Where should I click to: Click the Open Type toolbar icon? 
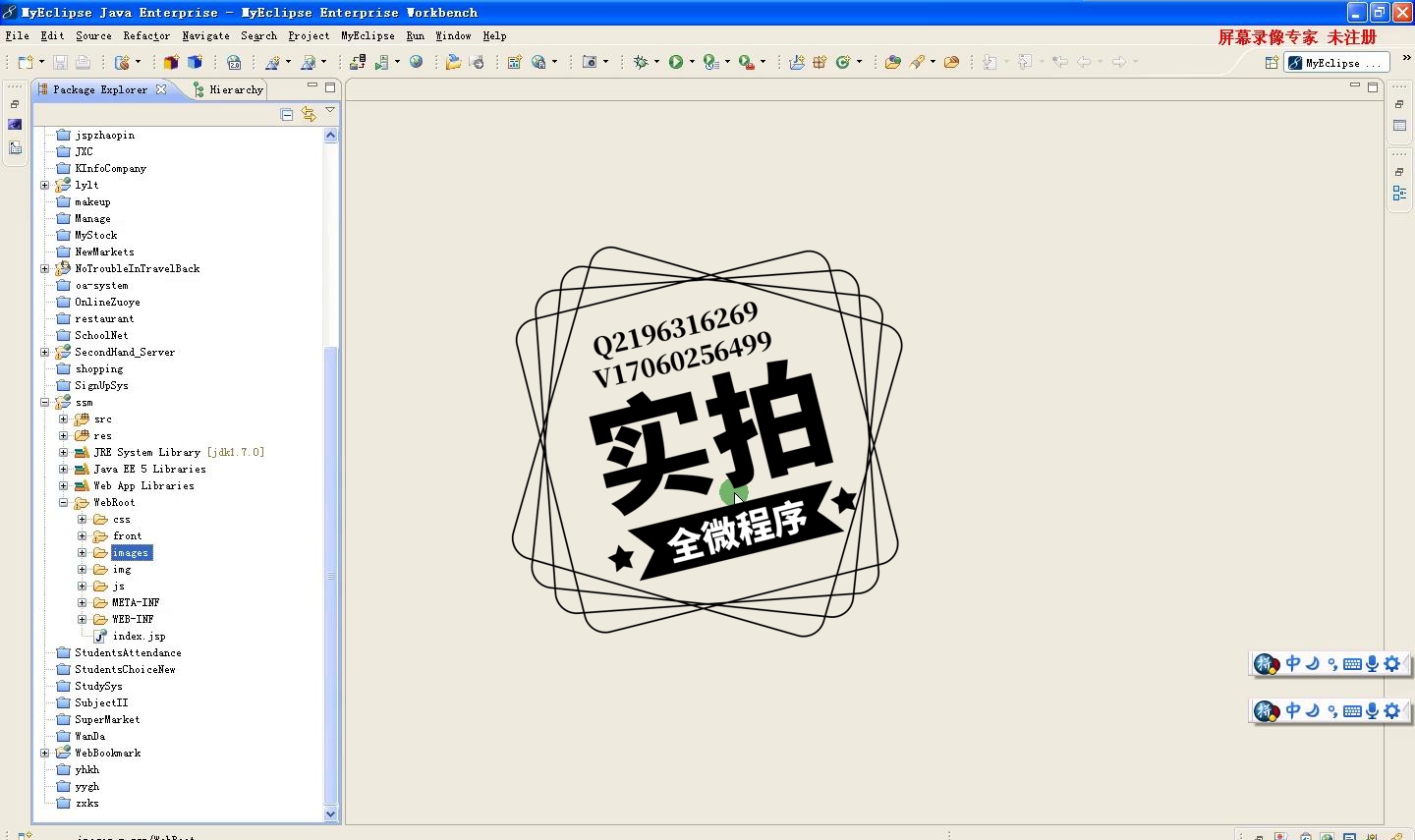pyautogui.click(x=892, y=62)
